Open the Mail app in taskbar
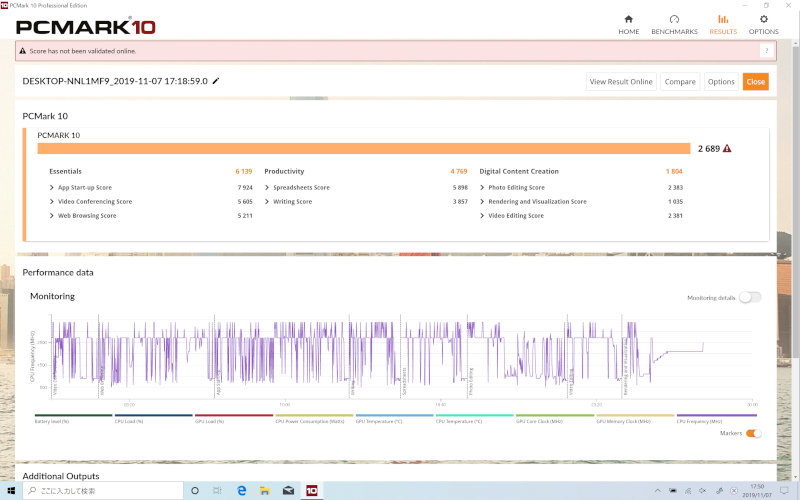 [288, 490]
